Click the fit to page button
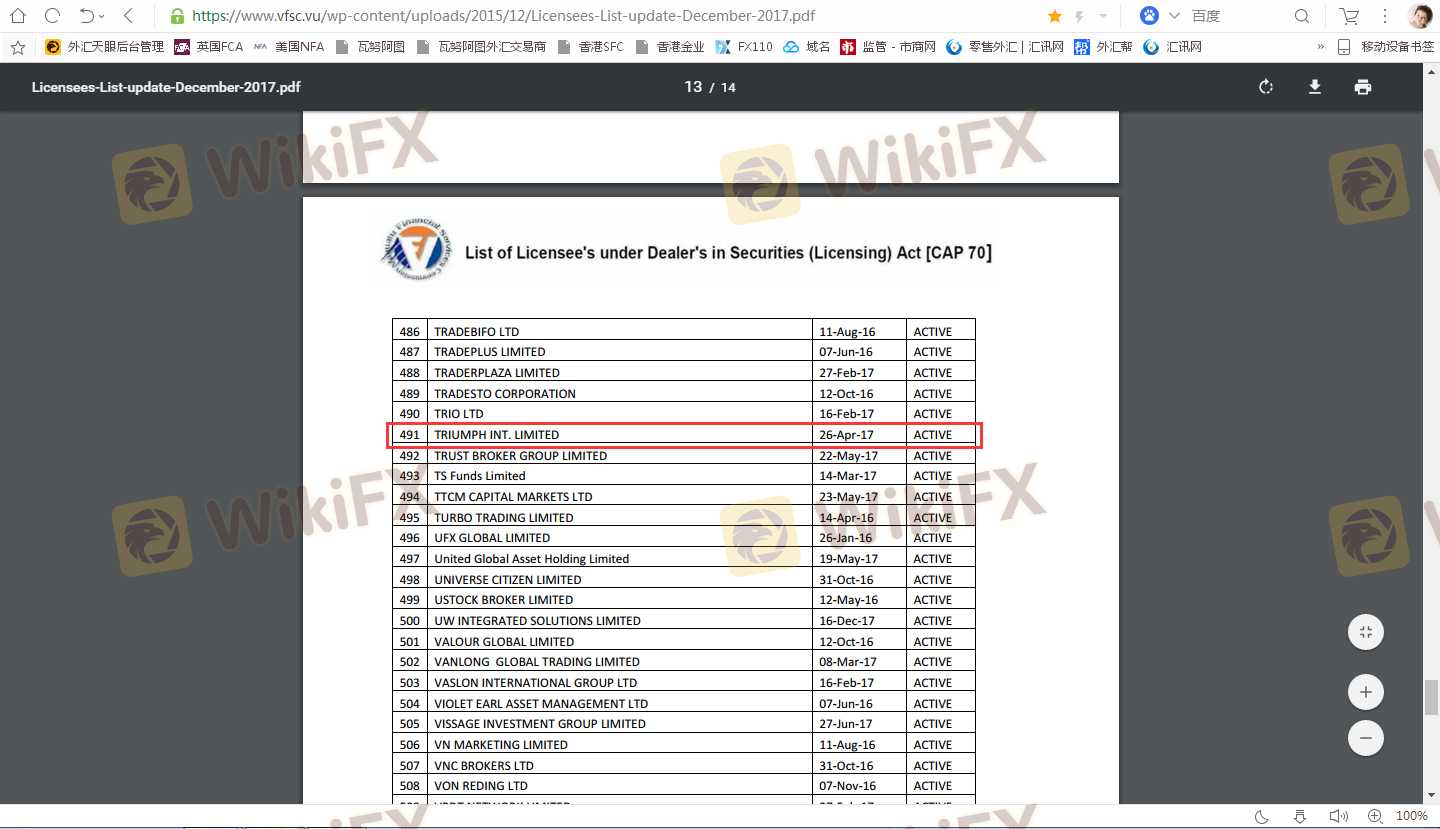Screen dimensions: 1440x829 click(x=1365, y=632)
